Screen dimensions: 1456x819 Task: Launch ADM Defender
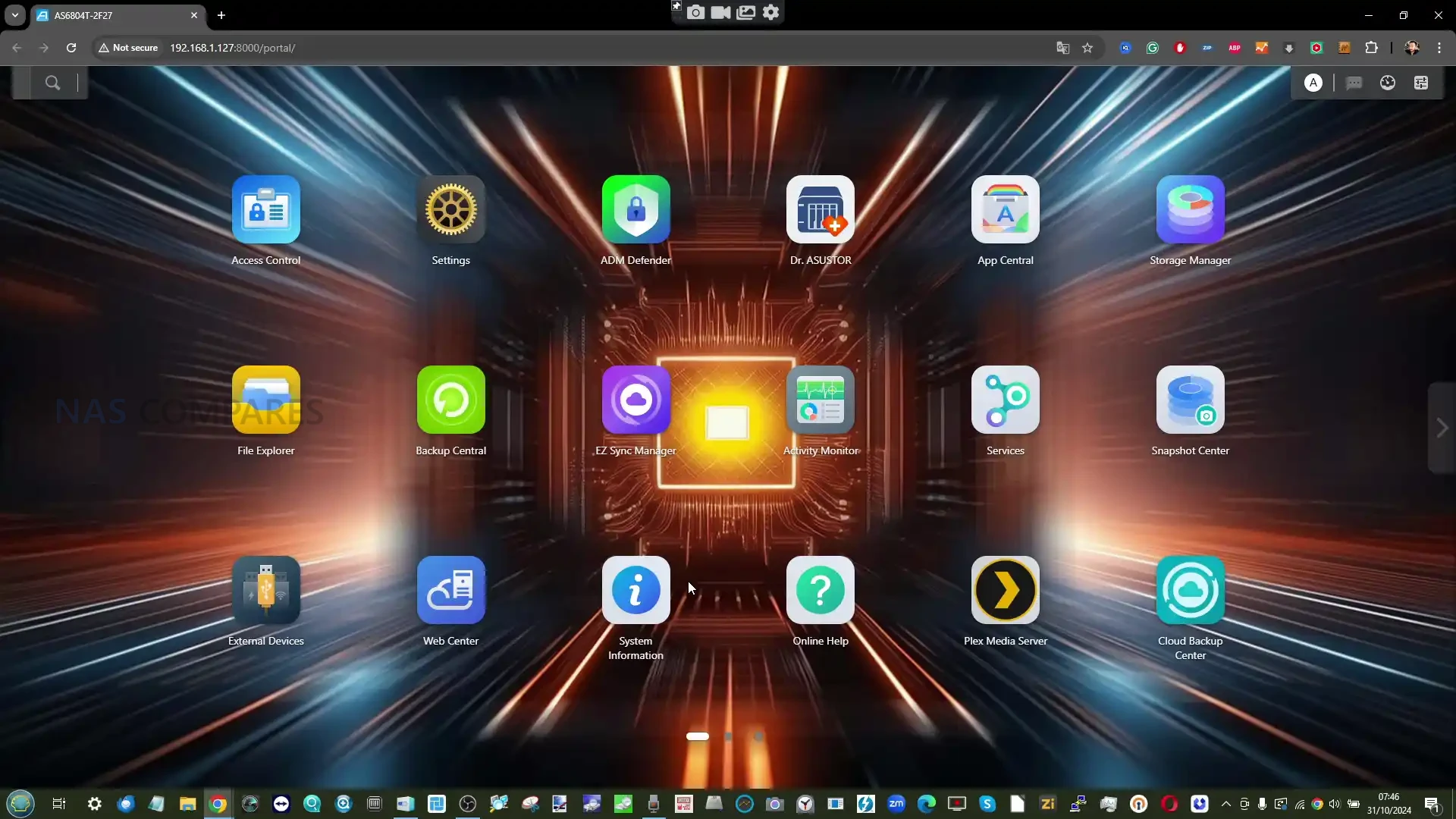[x=635, y=210]
